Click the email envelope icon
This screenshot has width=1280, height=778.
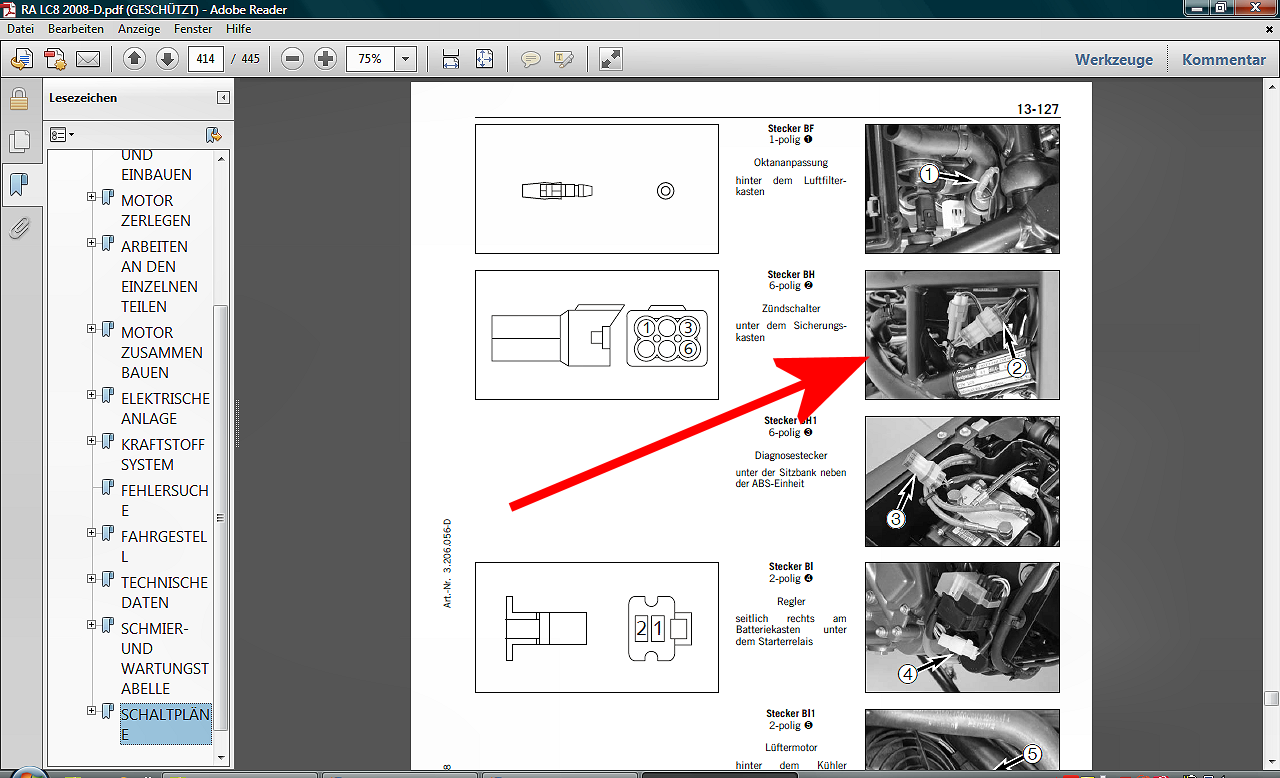coord(88,59)
